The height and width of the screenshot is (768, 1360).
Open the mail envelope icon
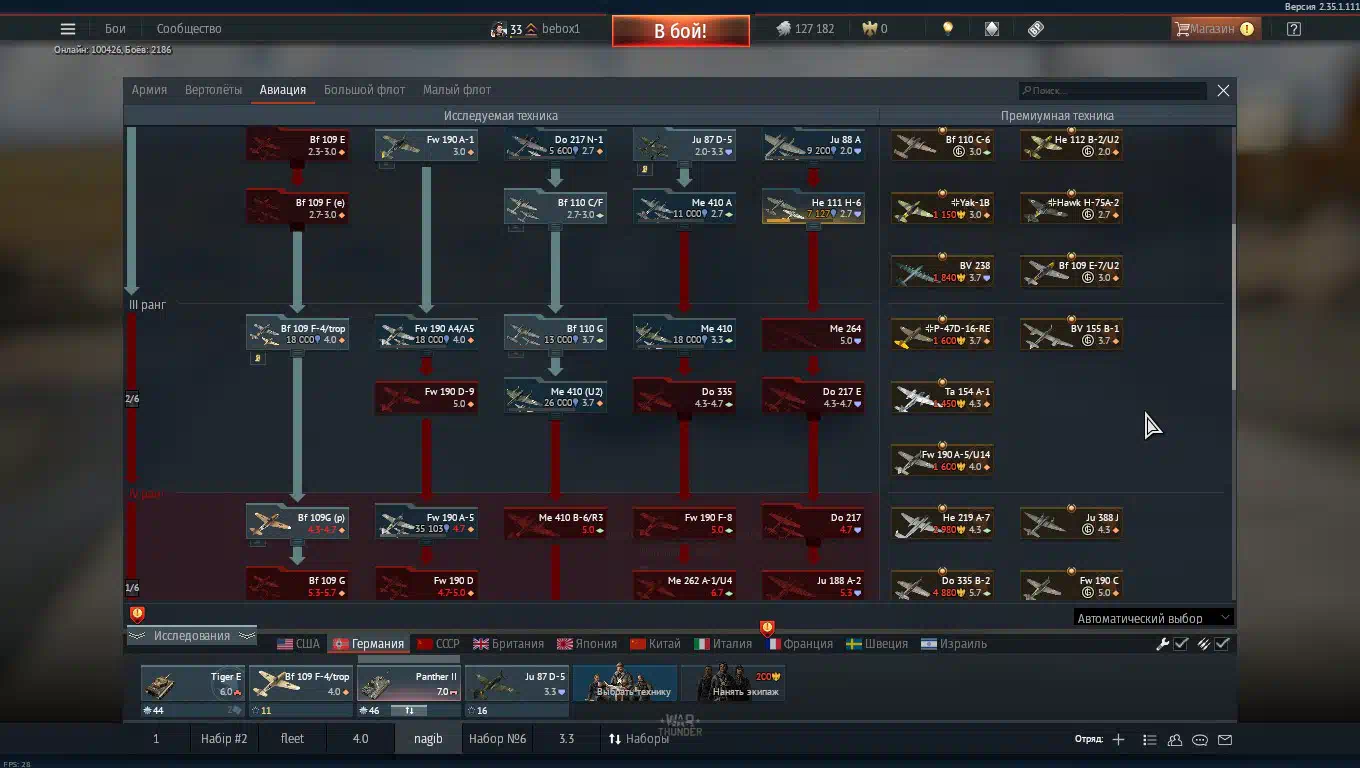tap(1225, 740)
